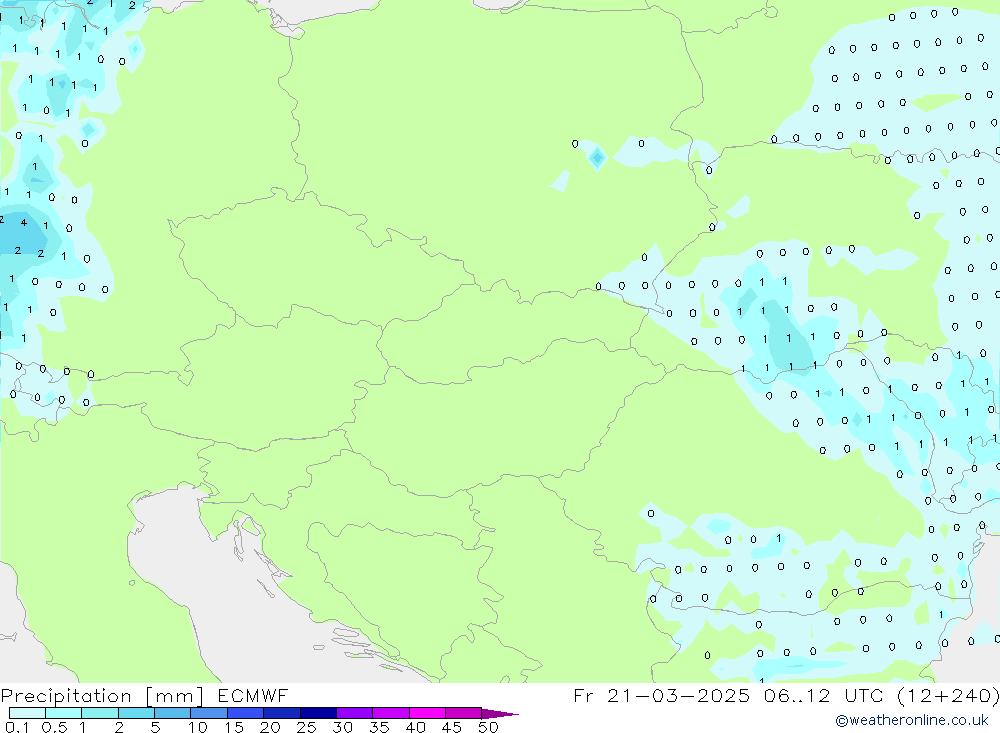Click the 2–5 mm legend color swatch

[136, 713]
